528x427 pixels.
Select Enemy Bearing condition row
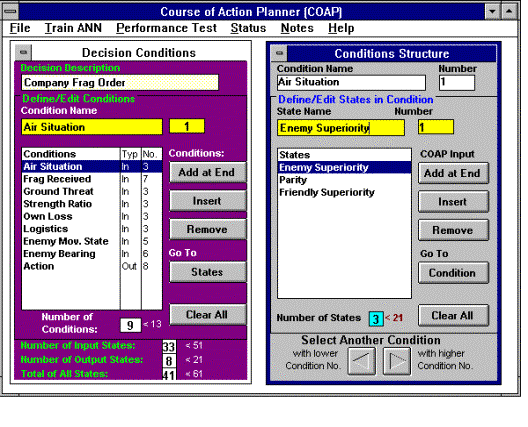click(92, 254)
